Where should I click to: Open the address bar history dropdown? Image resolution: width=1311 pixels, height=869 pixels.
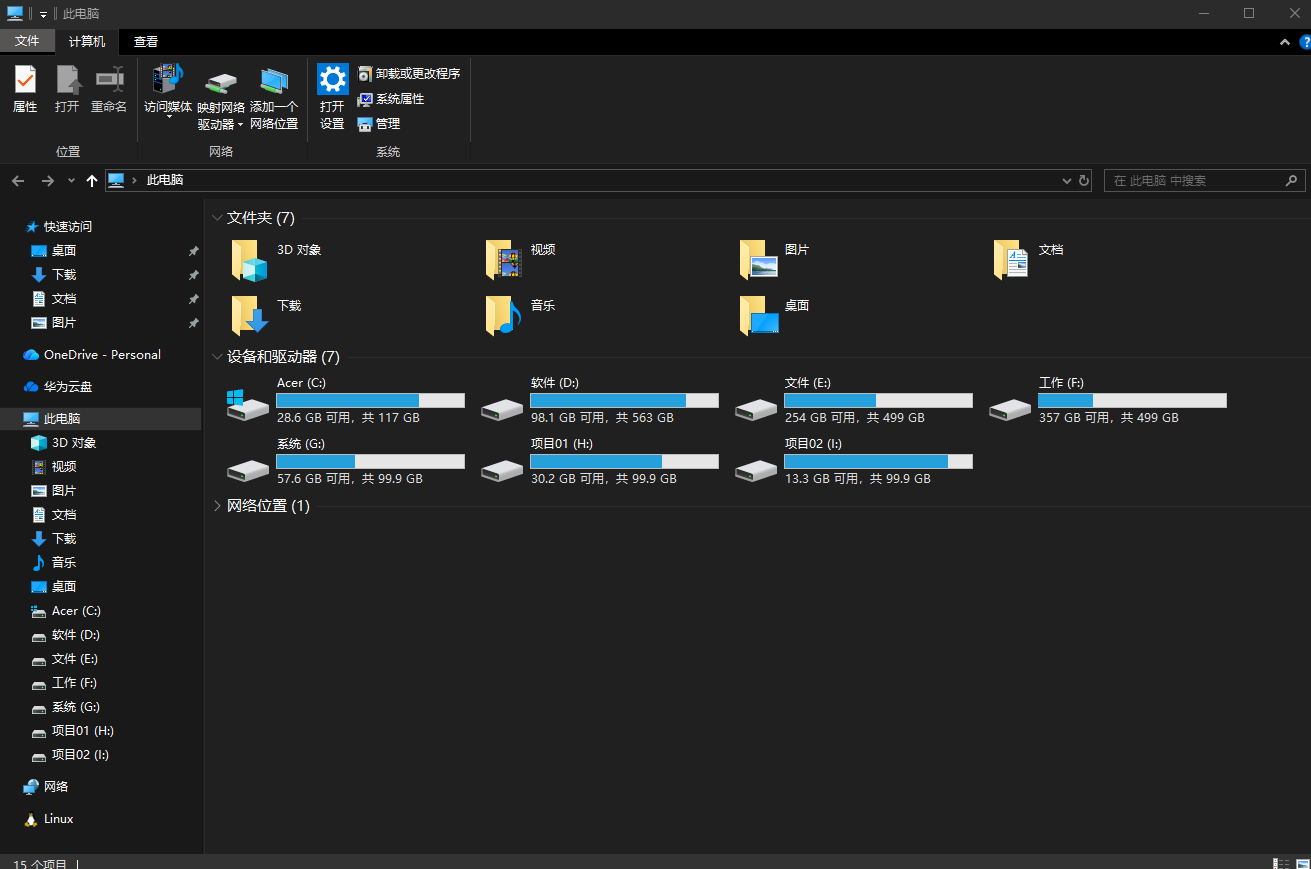pos(1066,181)
